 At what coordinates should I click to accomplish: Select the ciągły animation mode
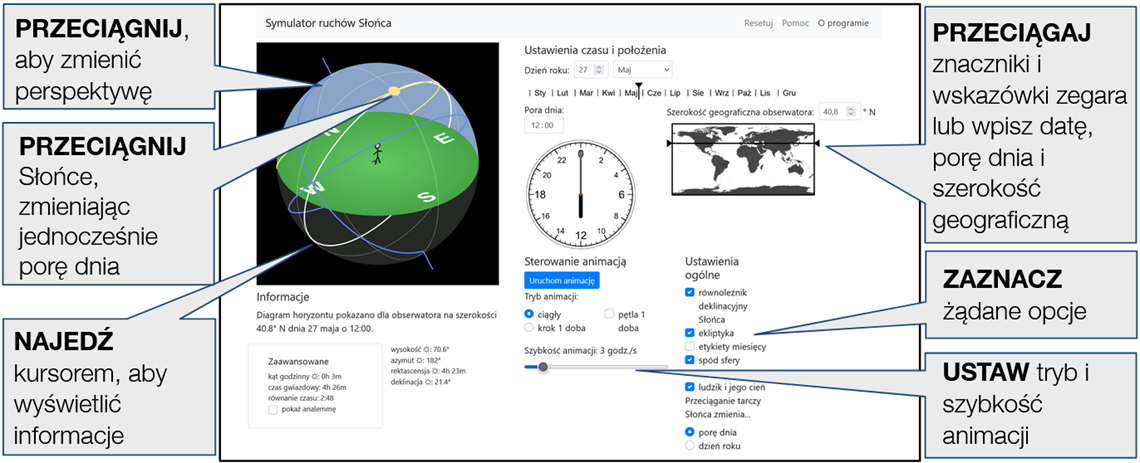coord(529,313)
